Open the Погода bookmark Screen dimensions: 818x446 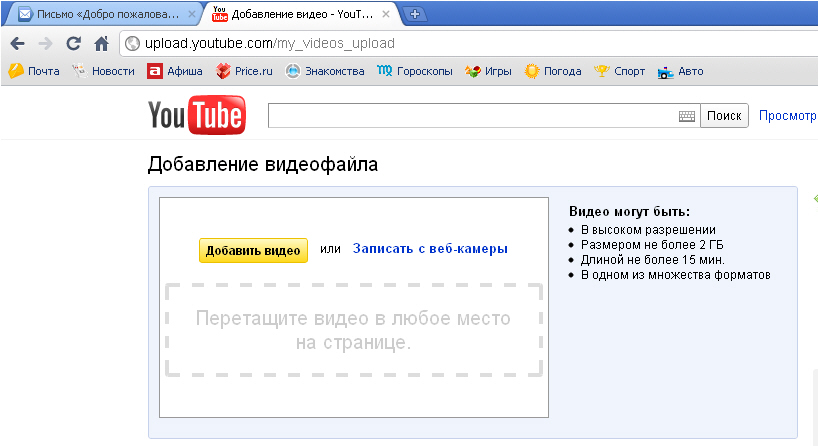tap(553, 71)
